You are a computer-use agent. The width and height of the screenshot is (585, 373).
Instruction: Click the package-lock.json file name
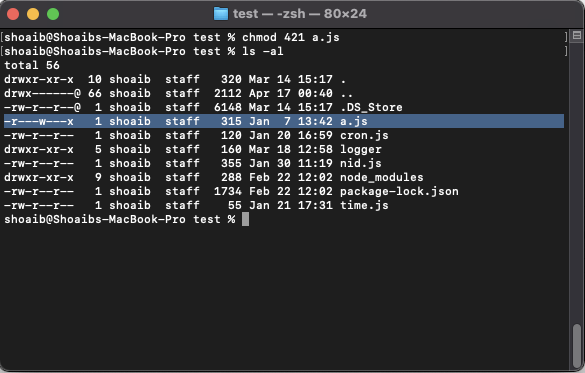[x=399, y=191]
